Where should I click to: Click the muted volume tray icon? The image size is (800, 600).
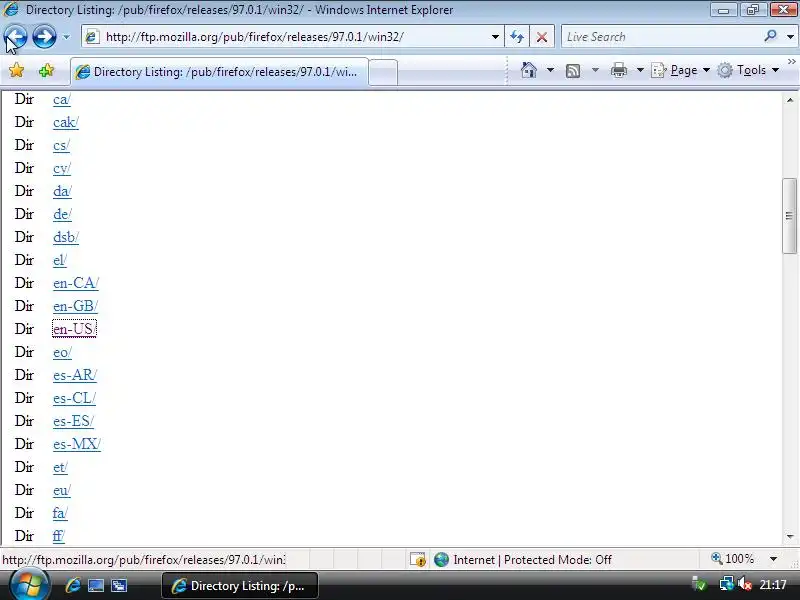click(744, 584)
